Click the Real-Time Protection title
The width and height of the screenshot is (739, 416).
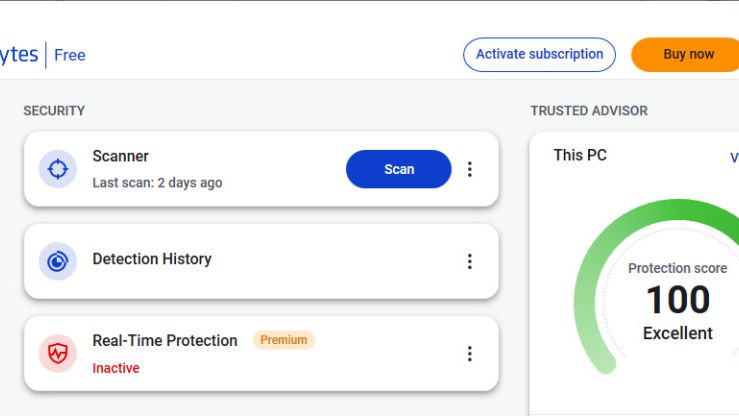click(x=165, y=340)
